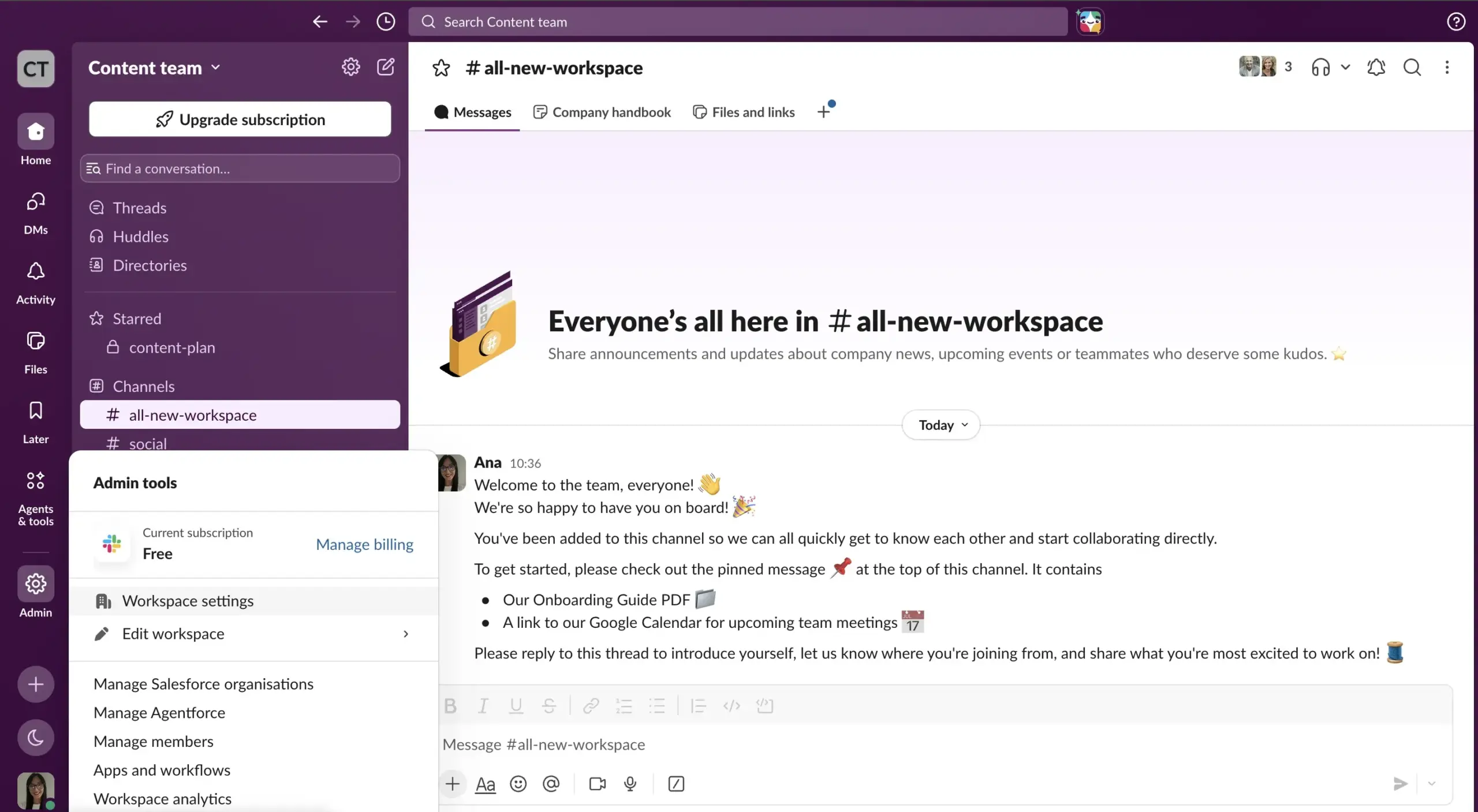
Task: Open send options chevron beside send
Action: pyautogui.click(x=1432, y=784)
